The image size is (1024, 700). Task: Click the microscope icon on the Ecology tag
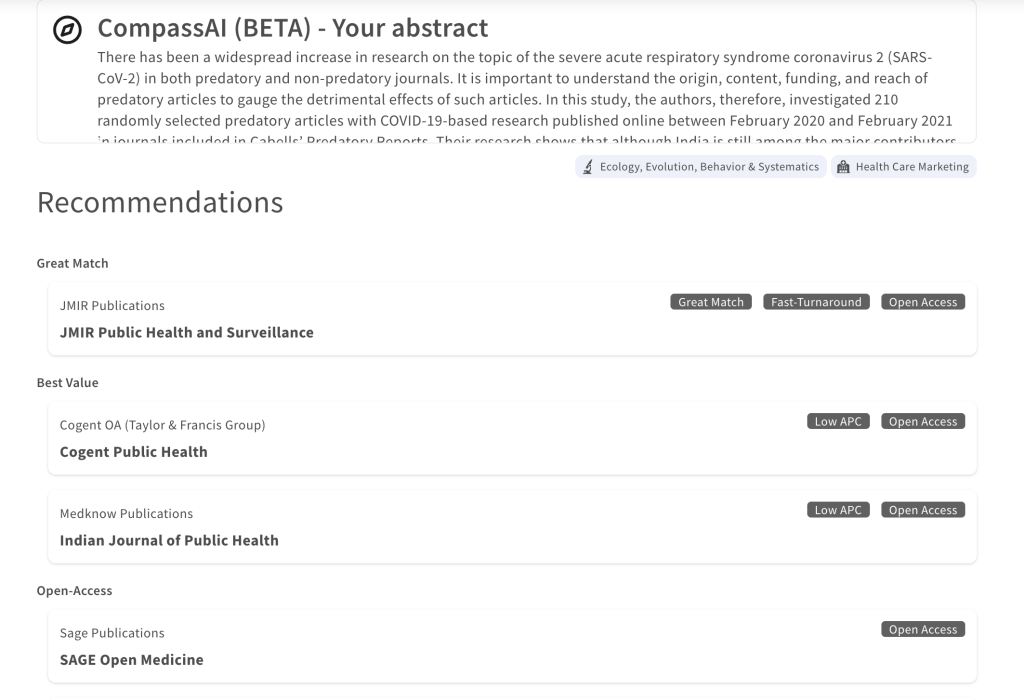587,166
